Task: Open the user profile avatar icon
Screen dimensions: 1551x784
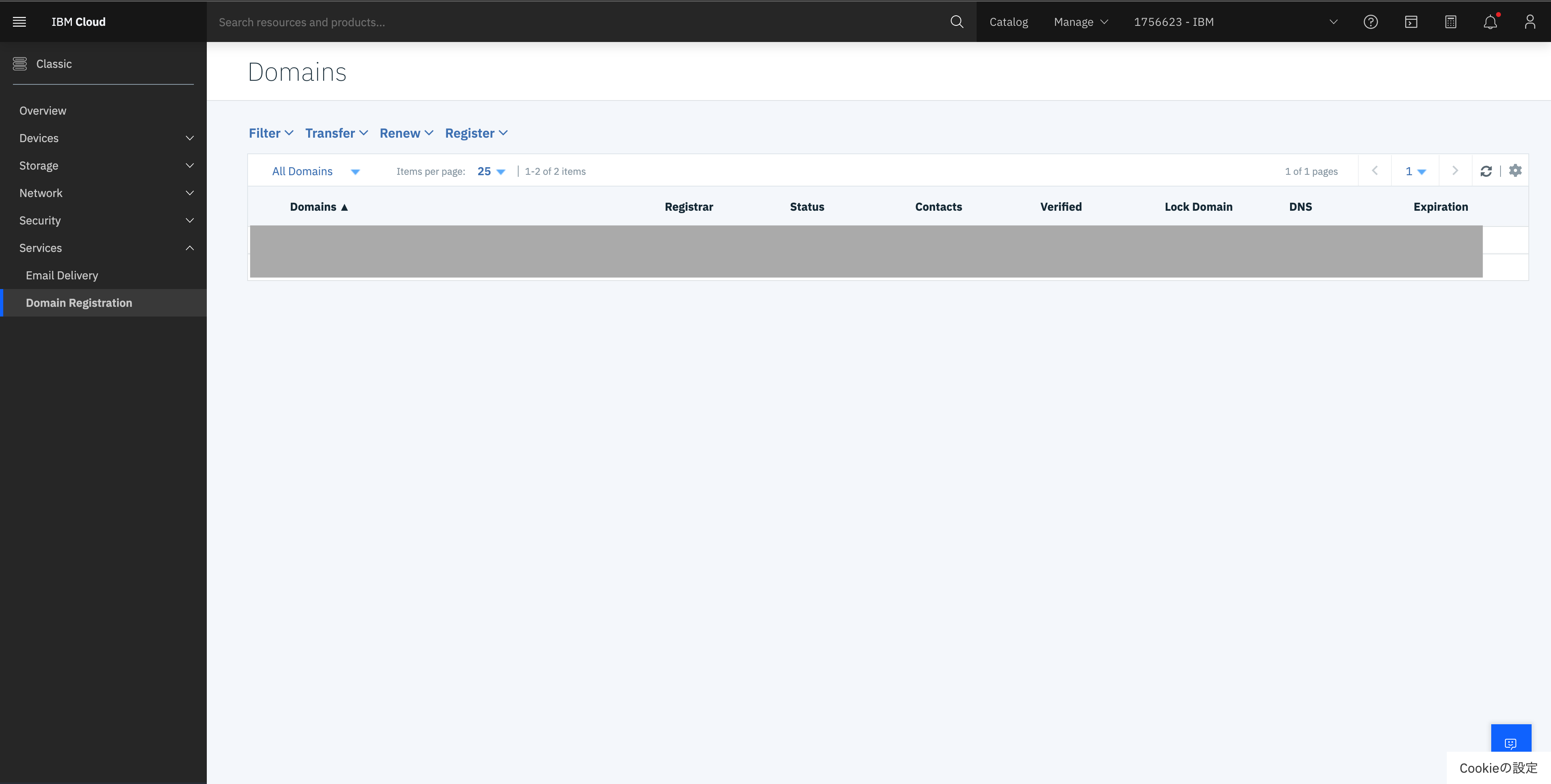Action: 1529,22
